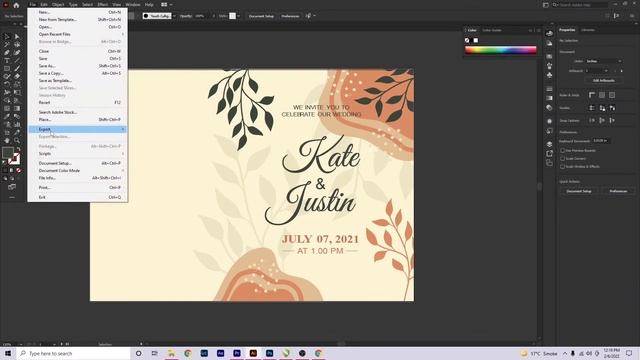This screenshot has height=360, width=640.
Task: Open the Symbols club-shaped panel icon
Action: [549, 75]
